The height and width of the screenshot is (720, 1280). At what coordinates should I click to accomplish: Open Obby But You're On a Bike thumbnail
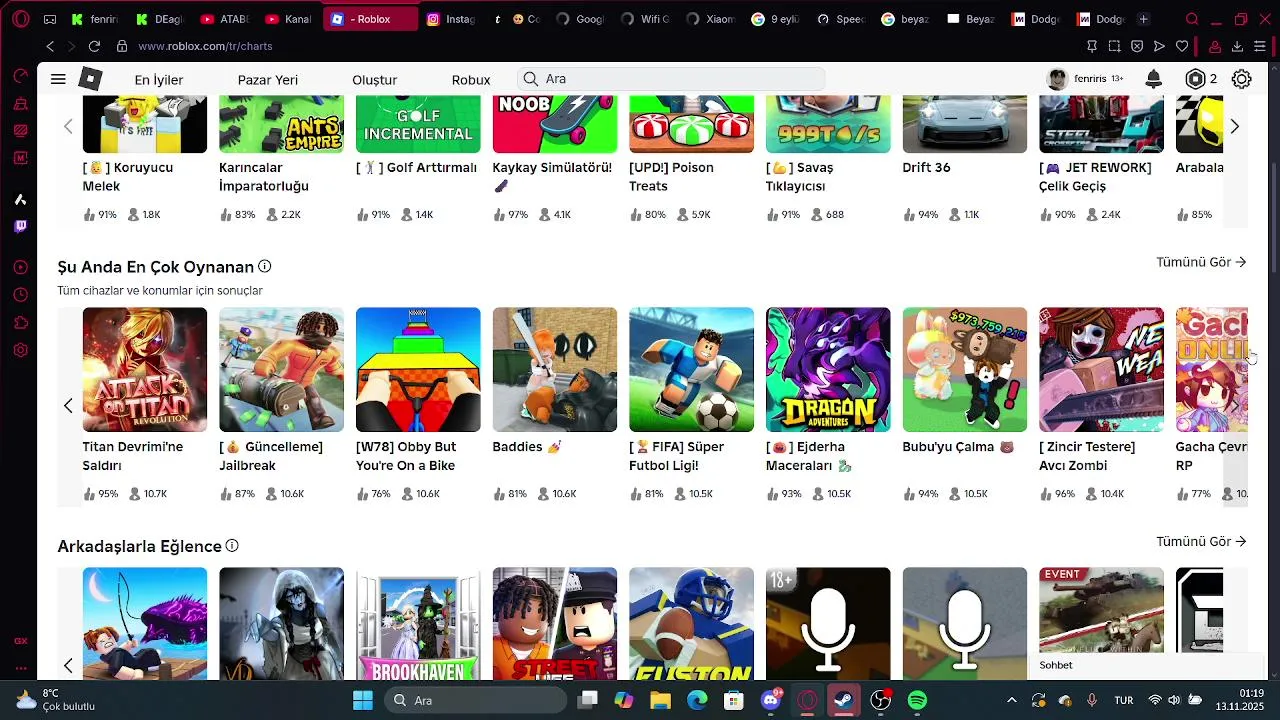pyautogui.click(x=418, y=370)
